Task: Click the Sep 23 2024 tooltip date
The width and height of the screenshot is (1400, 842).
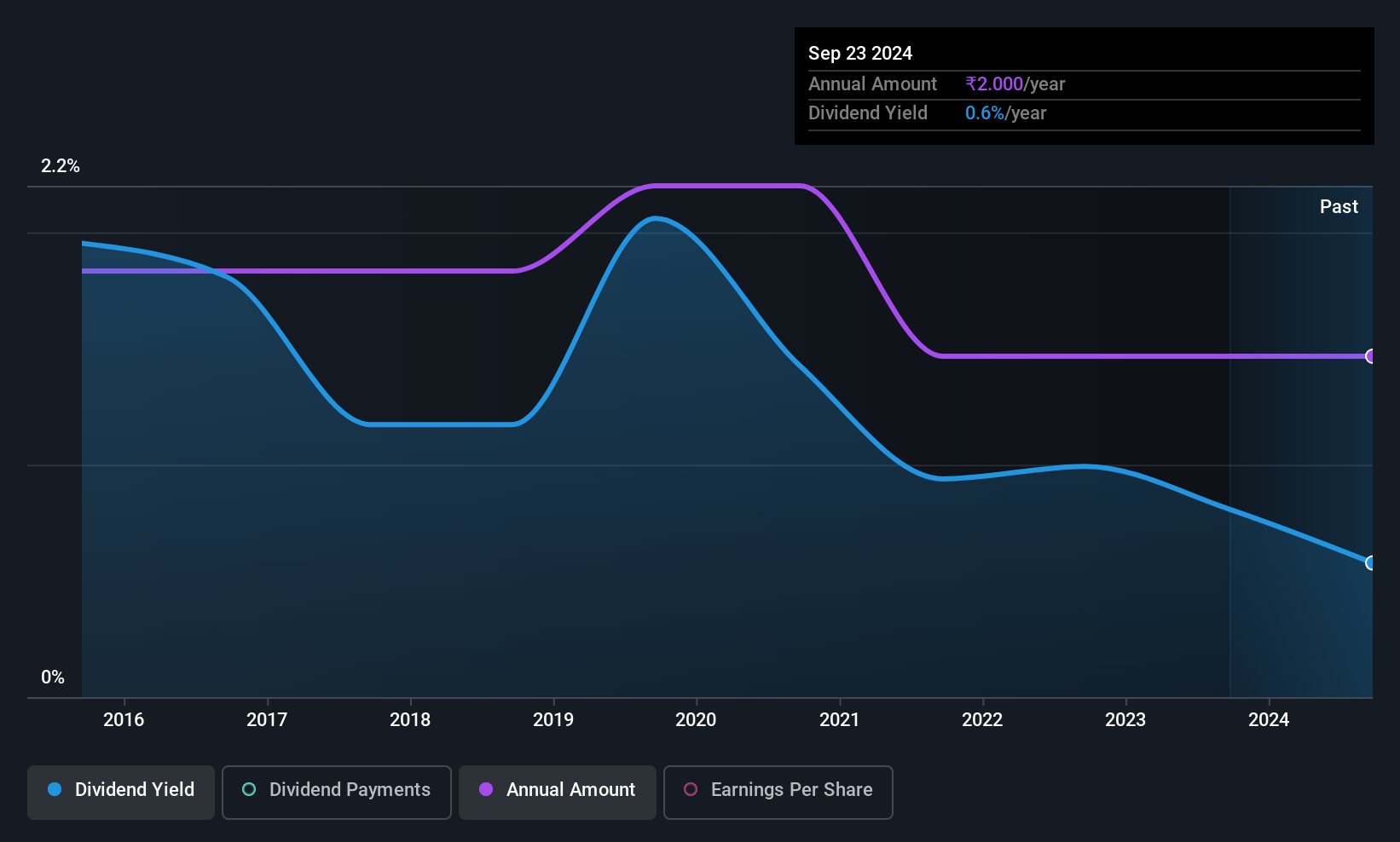Action: click(x=860, y=54)
